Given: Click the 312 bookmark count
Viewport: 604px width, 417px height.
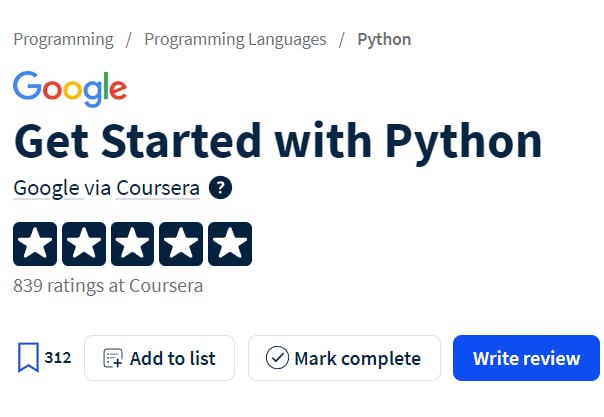Looking at the screenshot, I should point(58,358).
